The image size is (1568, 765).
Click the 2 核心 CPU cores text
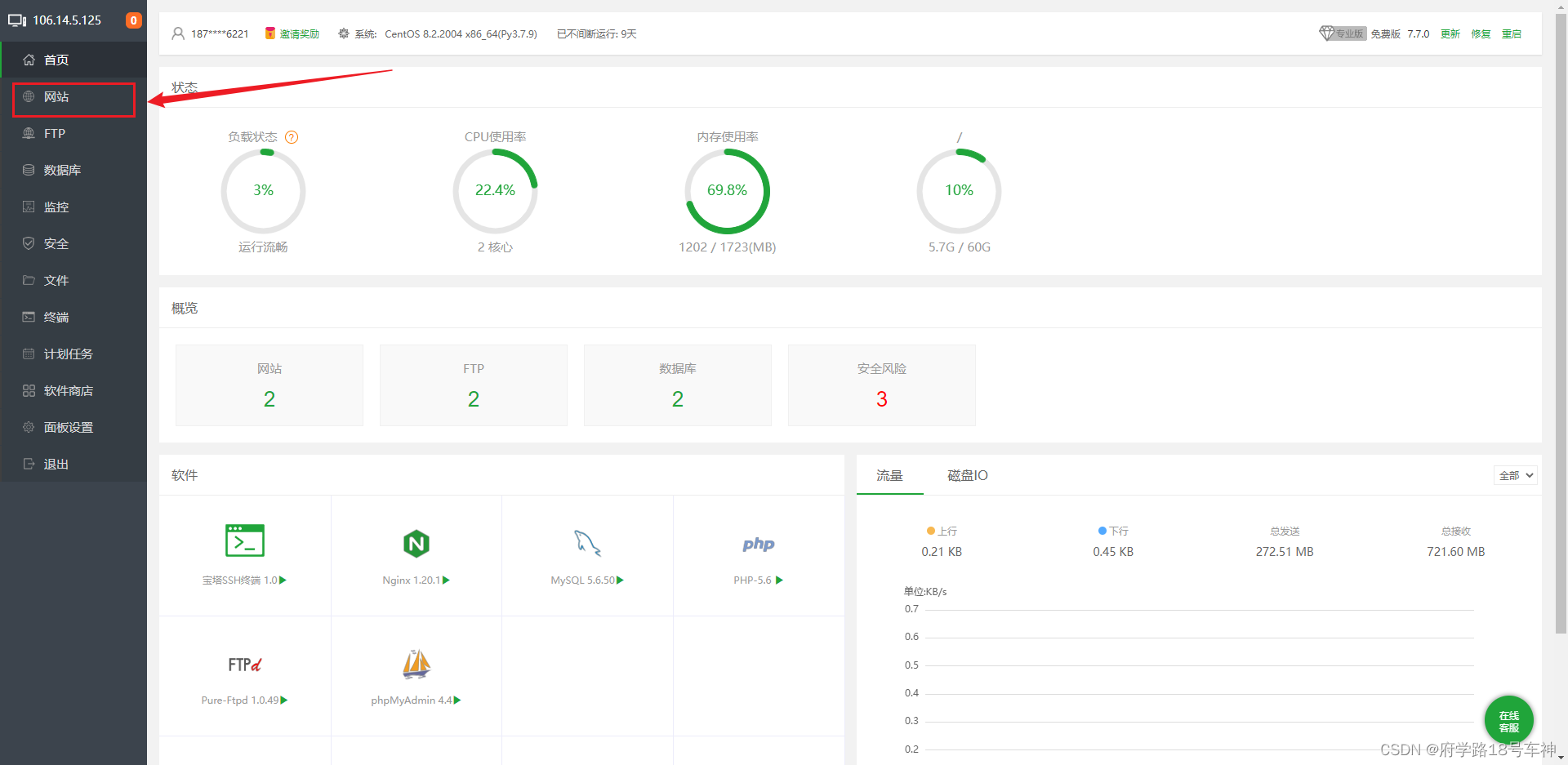click(495, 247)
